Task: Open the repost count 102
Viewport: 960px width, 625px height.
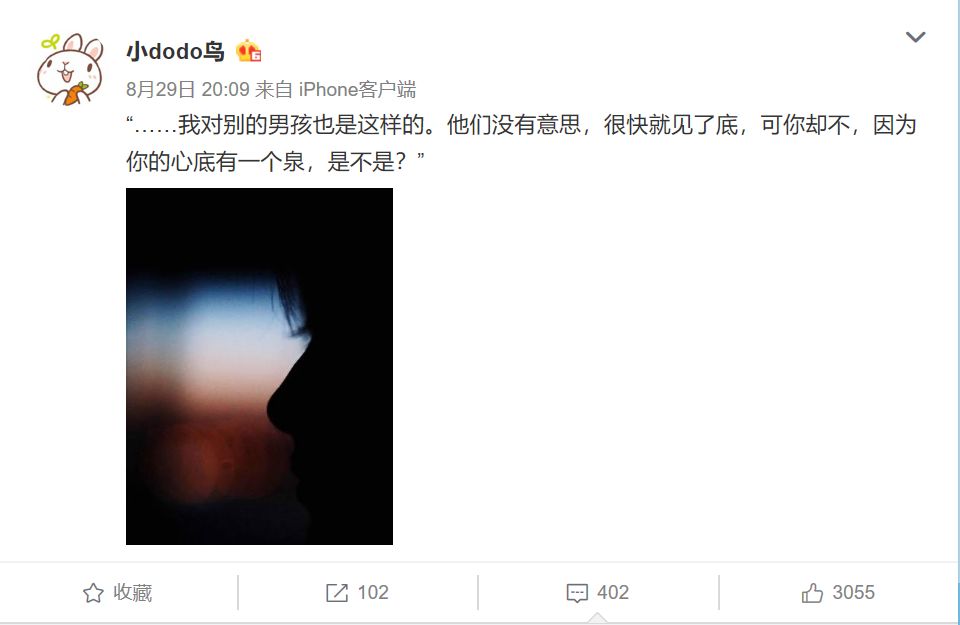Action: coord(373,593)
